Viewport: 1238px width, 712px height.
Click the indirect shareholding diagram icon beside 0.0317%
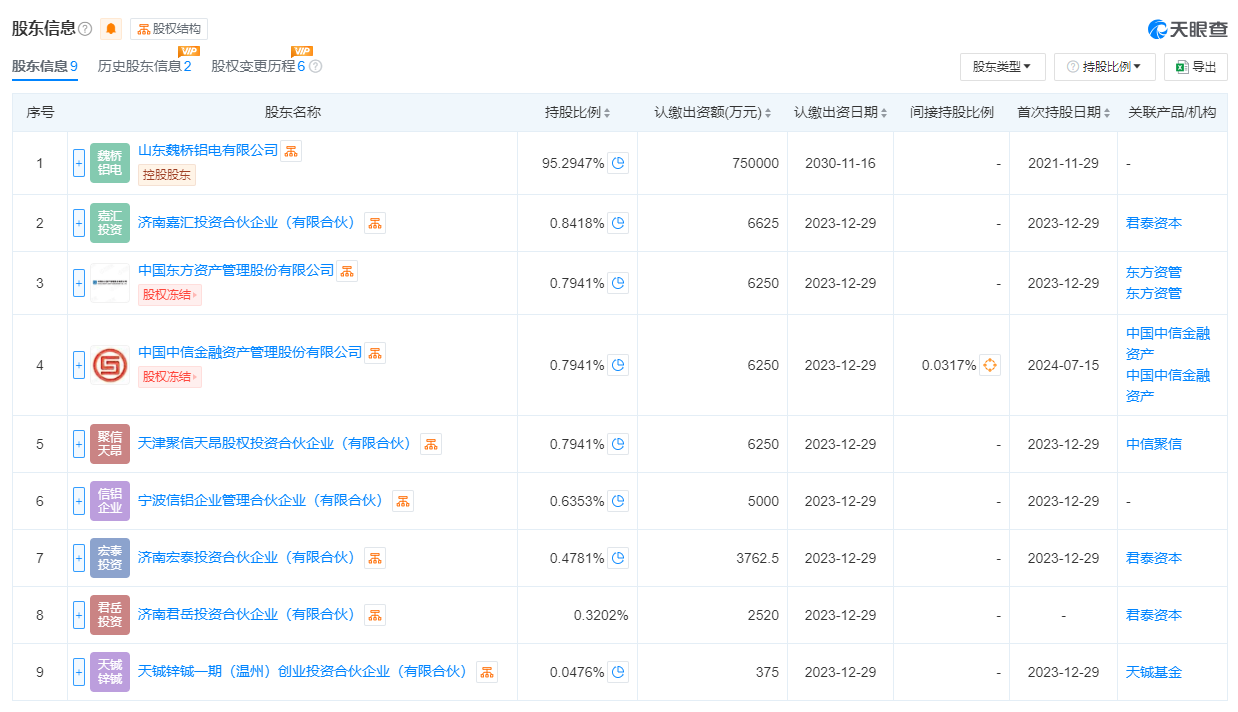click(x=989, y=365)
